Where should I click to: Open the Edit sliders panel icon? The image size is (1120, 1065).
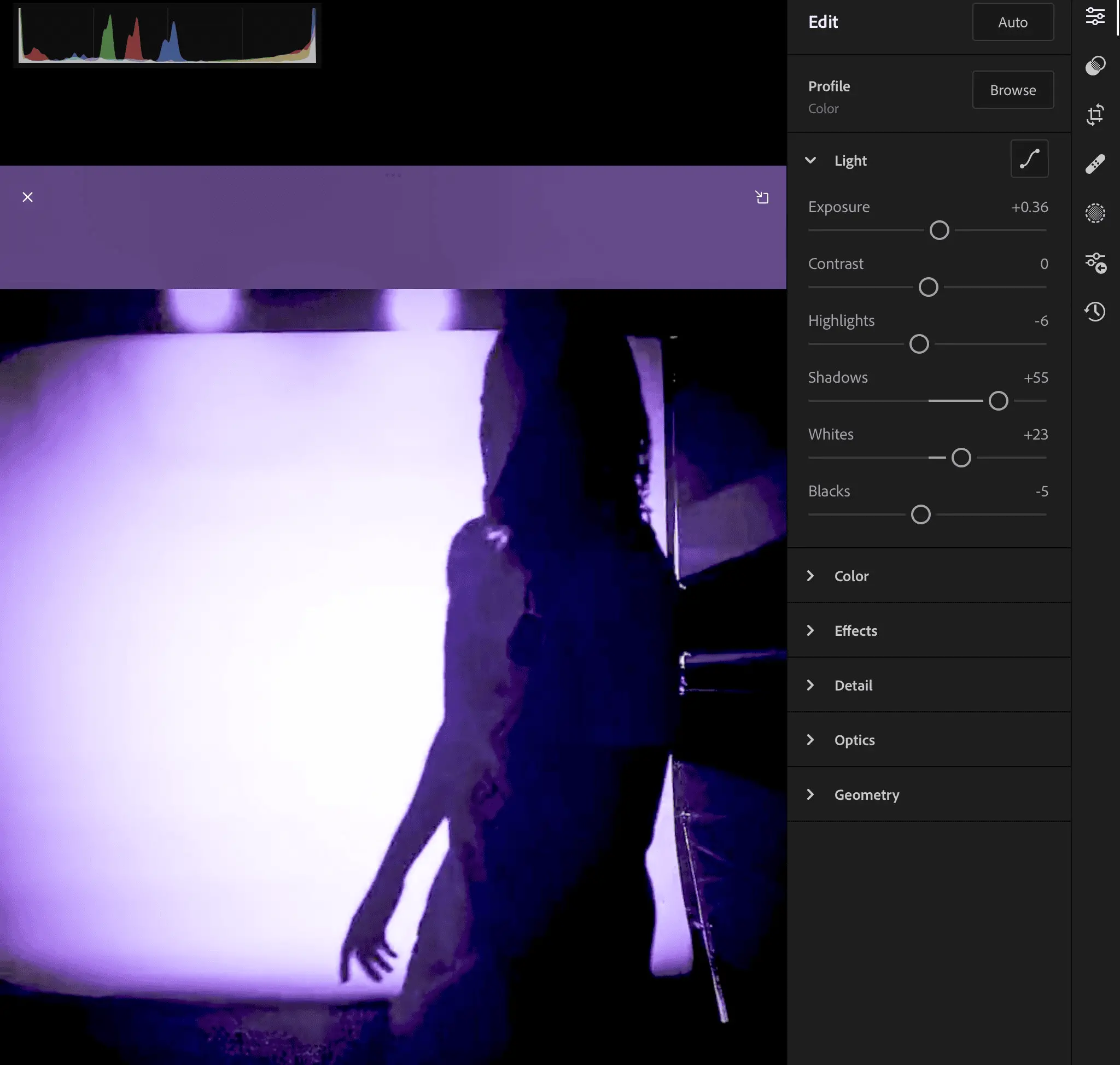click(1094, 16)
